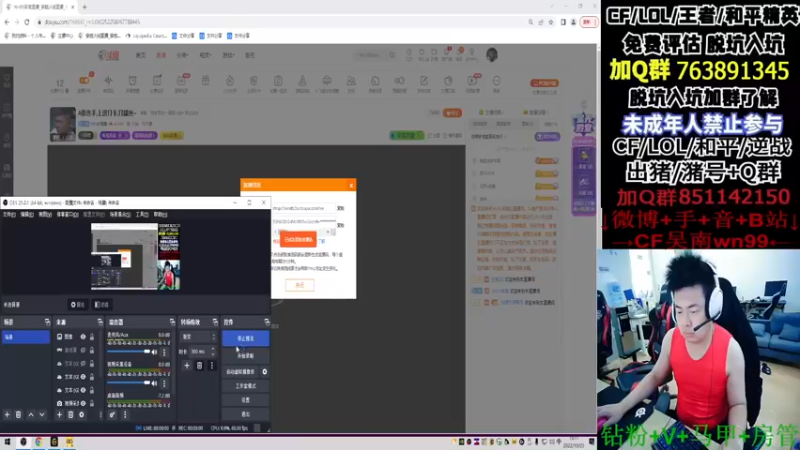800x450 pixels.
Task: Pop out the Controls dock icon
Action: [266, 322]
